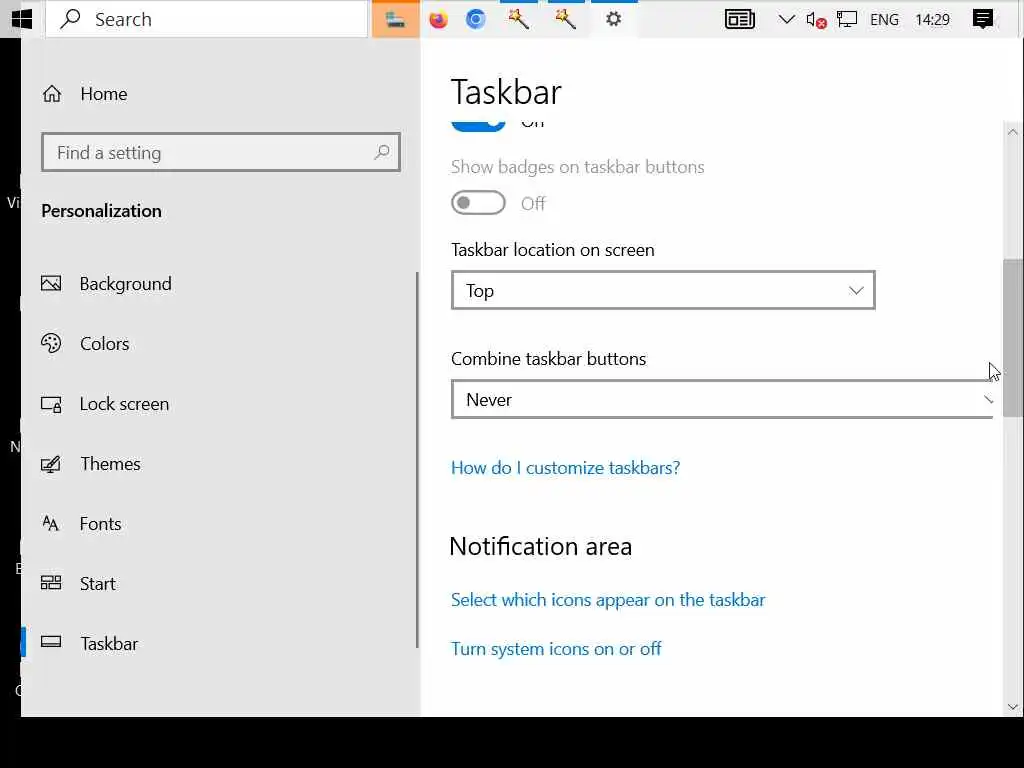The image size is (1024, 768).
Task: Click the search magnifier in Find a setting
Action: click(382, 152)
